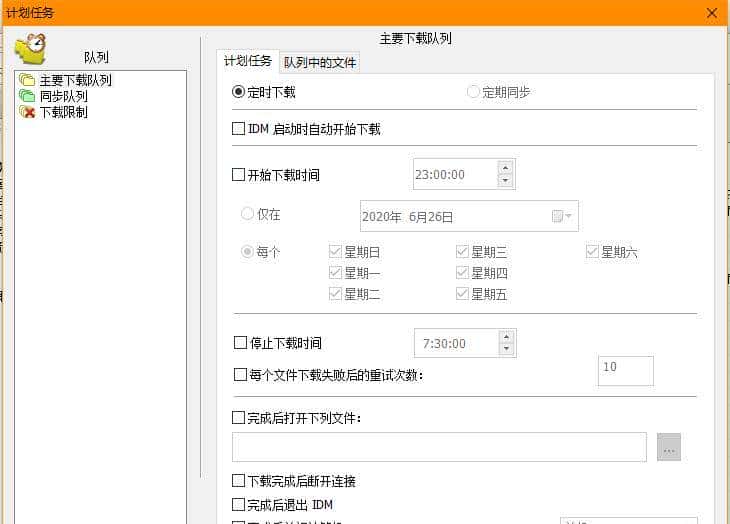Toggle the 星期三 checkbox
The height and width of the screenshot is (524, 730).
click(462, 251)
